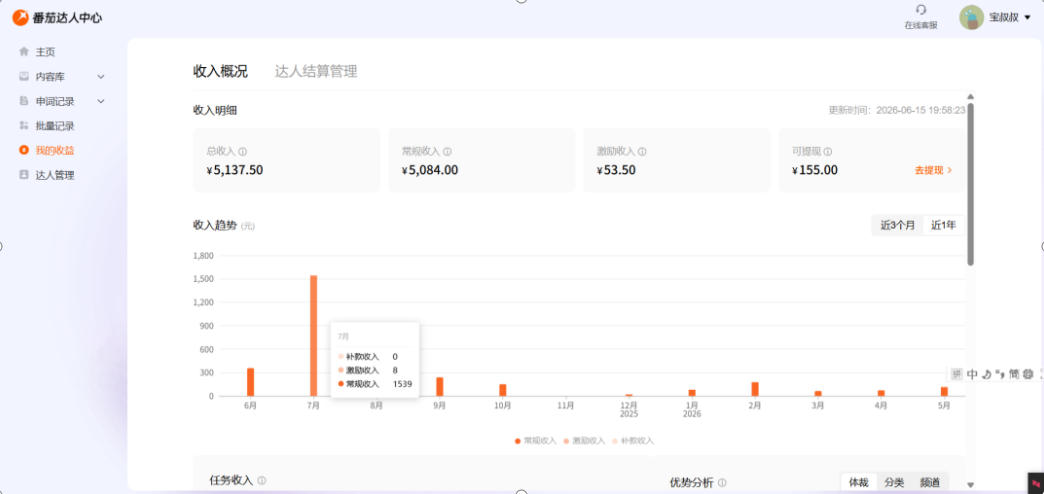The height and width of the screenshot is (494, 1044).
Task: Click the 优势分析 section title
Action: tap(691, 483)
